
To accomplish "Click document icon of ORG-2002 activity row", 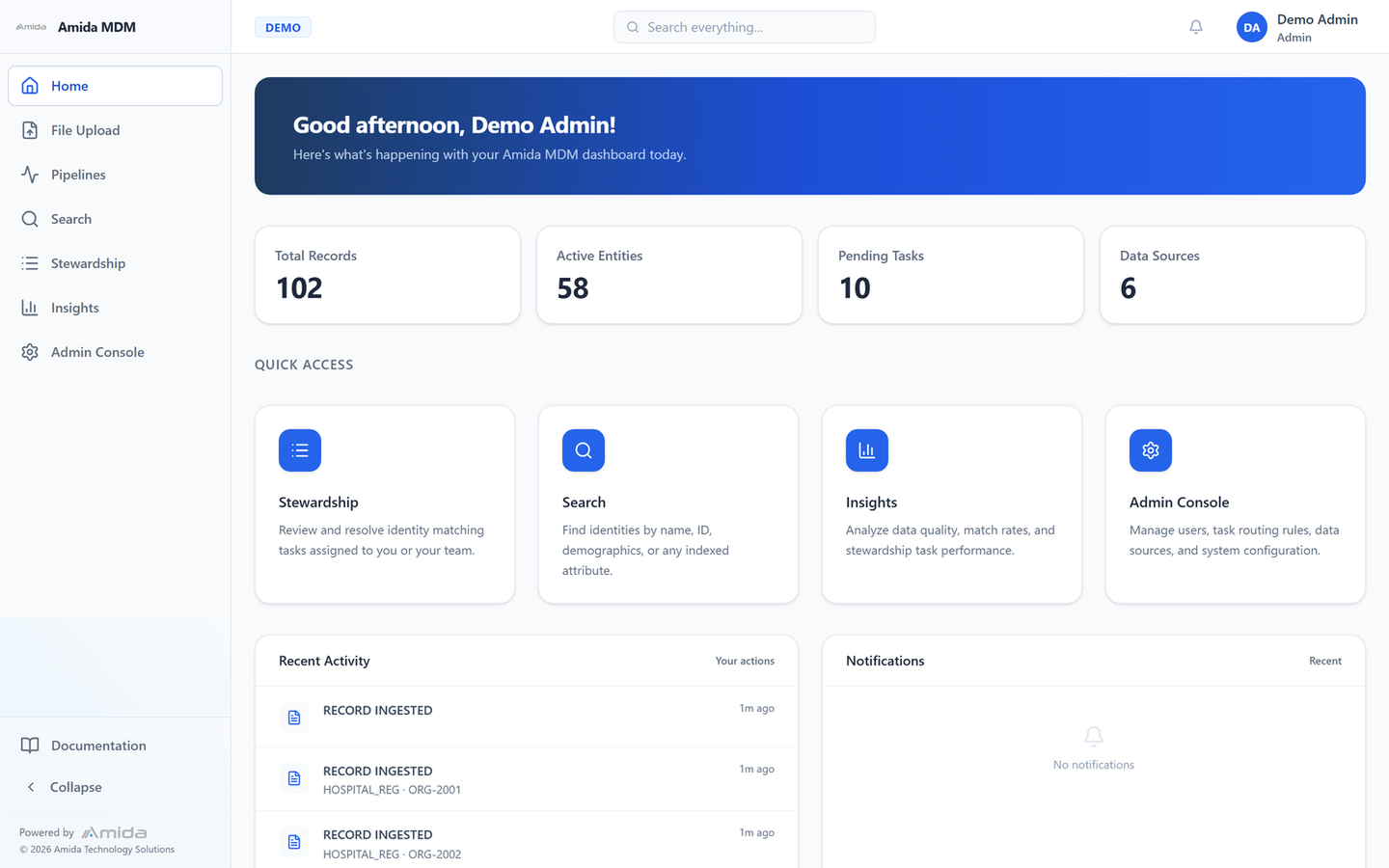I will coord(294,842).
